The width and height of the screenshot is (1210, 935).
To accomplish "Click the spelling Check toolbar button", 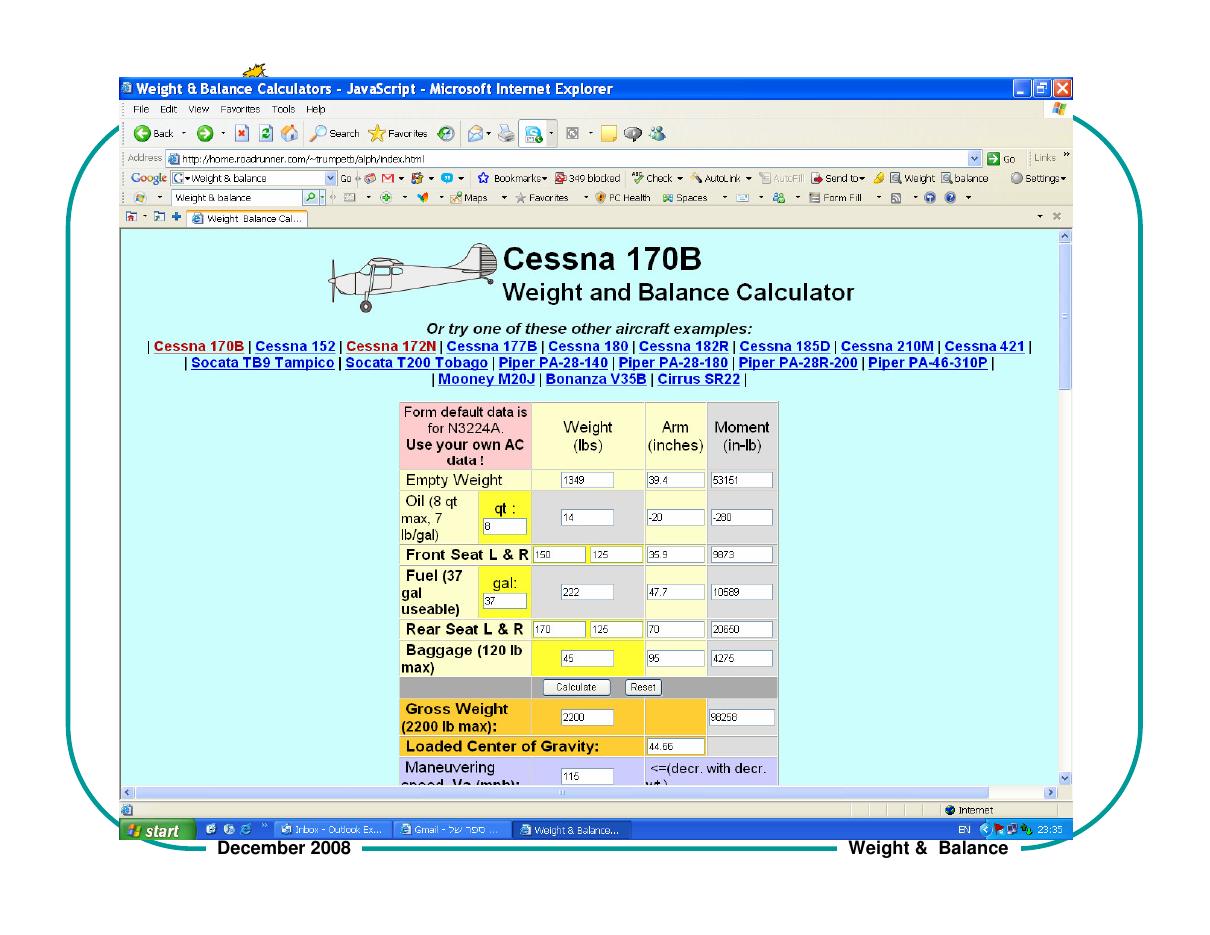I will coord(654,178).
